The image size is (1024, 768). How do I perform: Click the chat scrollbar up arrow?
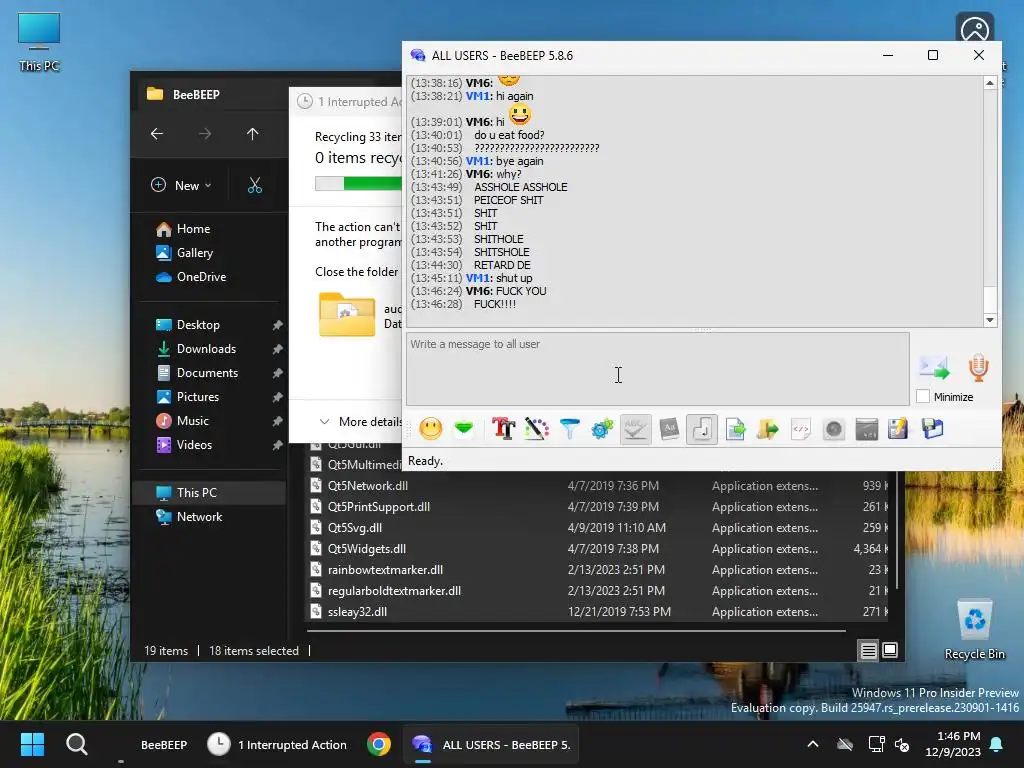990,83
